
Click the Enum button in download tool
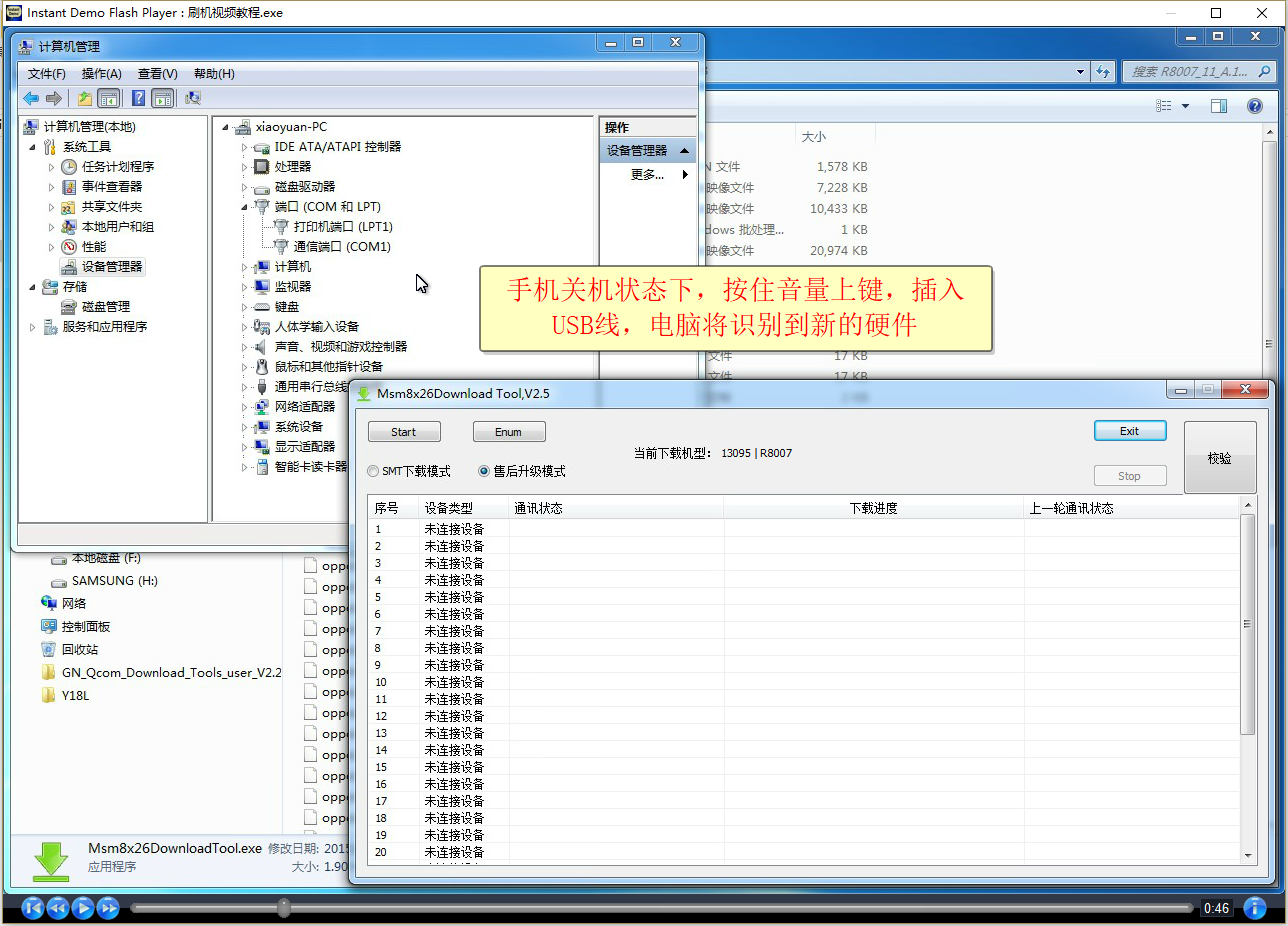pyautogui.click(x=509, y=432)
